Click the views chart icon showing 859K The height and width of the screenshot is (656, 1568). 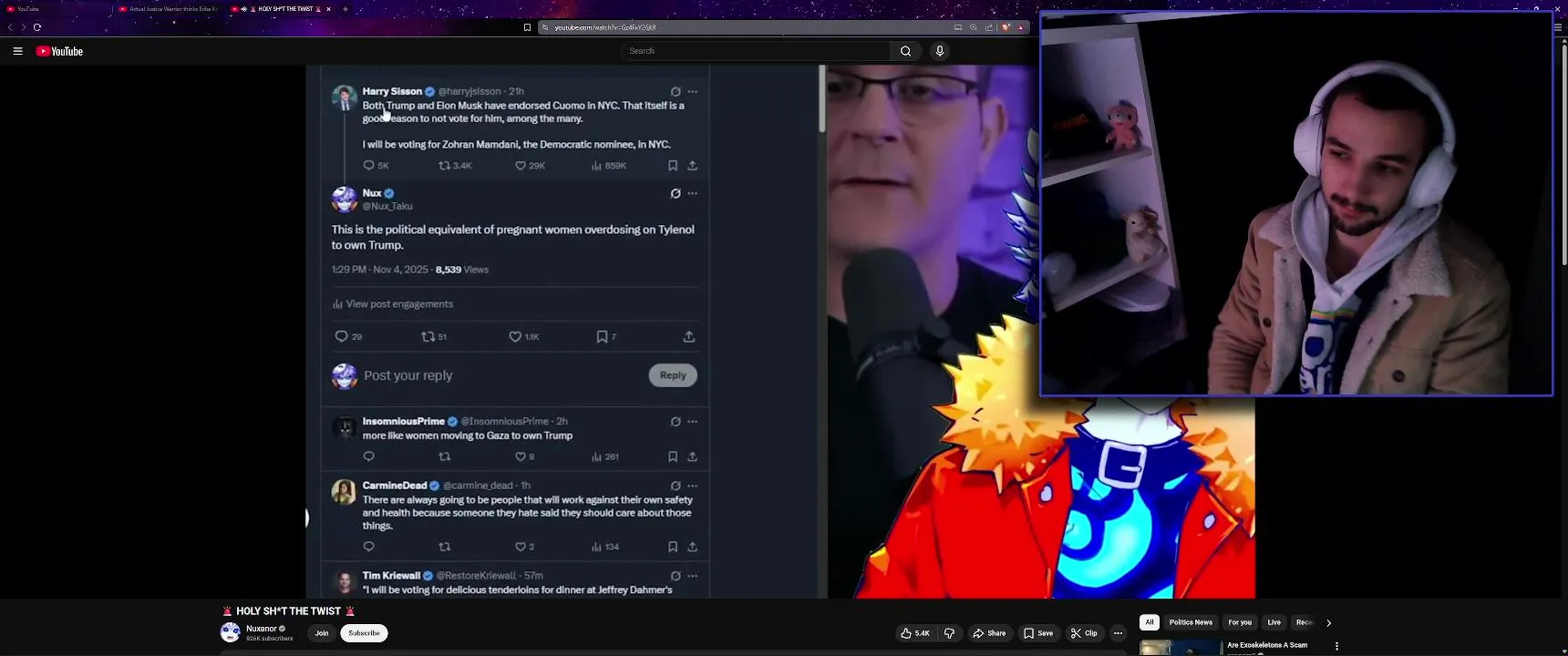click(x=596, y=166)
